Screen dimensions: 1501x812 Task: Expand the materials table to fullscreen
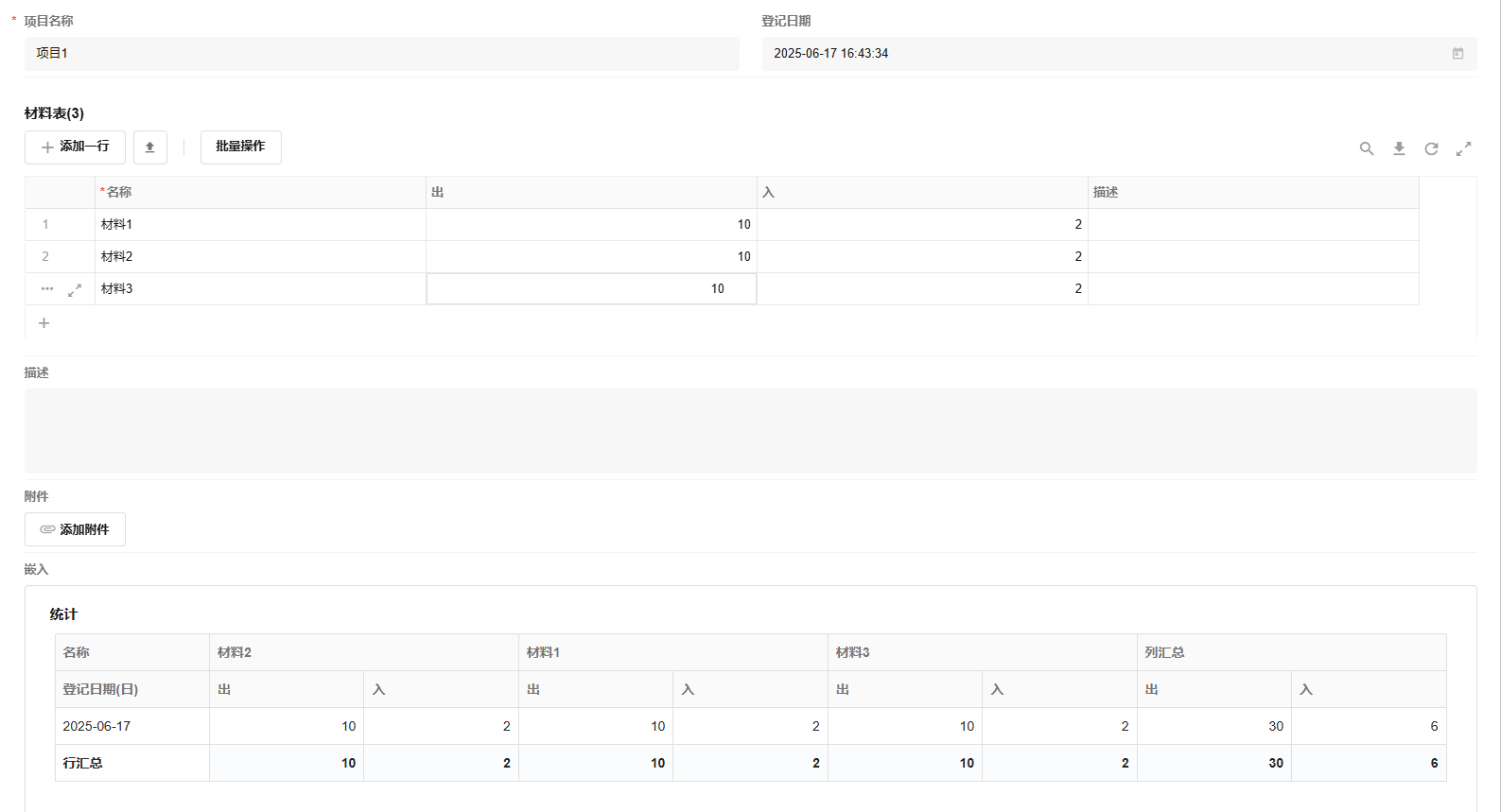tap(1463, 148)
